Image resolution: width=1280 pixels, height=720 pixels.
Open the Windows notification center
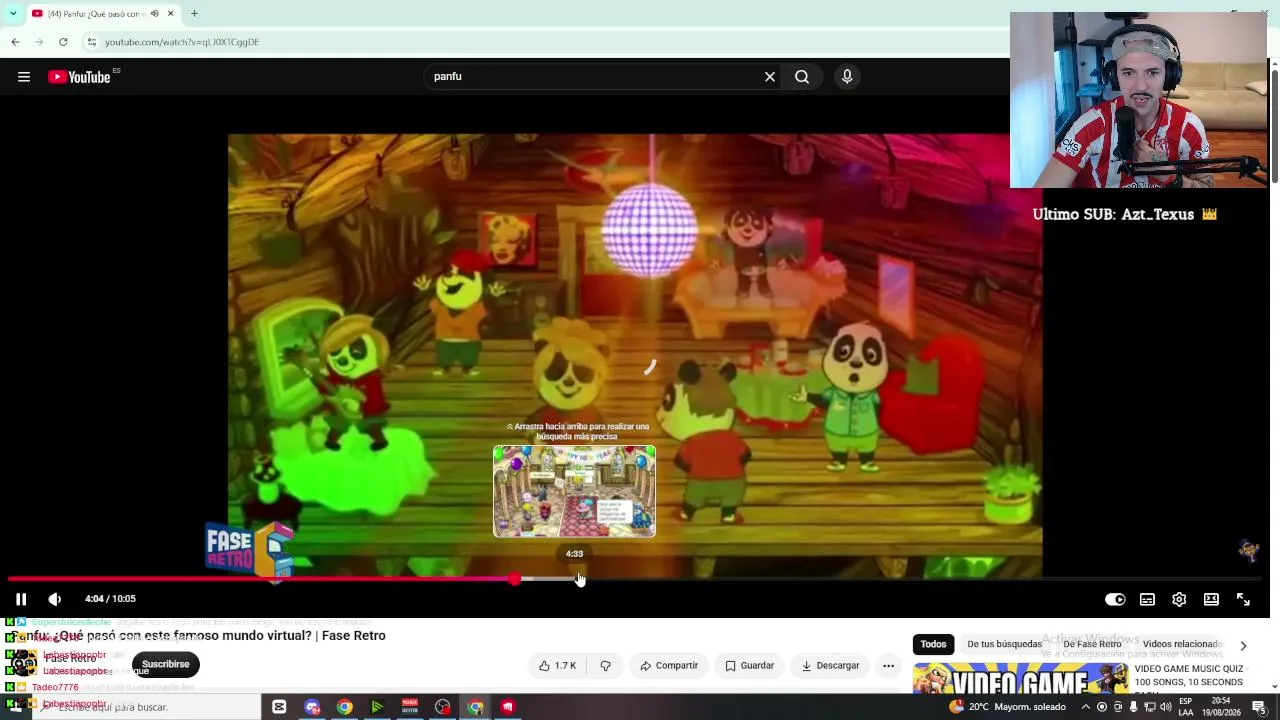(x=1260, y=707)
